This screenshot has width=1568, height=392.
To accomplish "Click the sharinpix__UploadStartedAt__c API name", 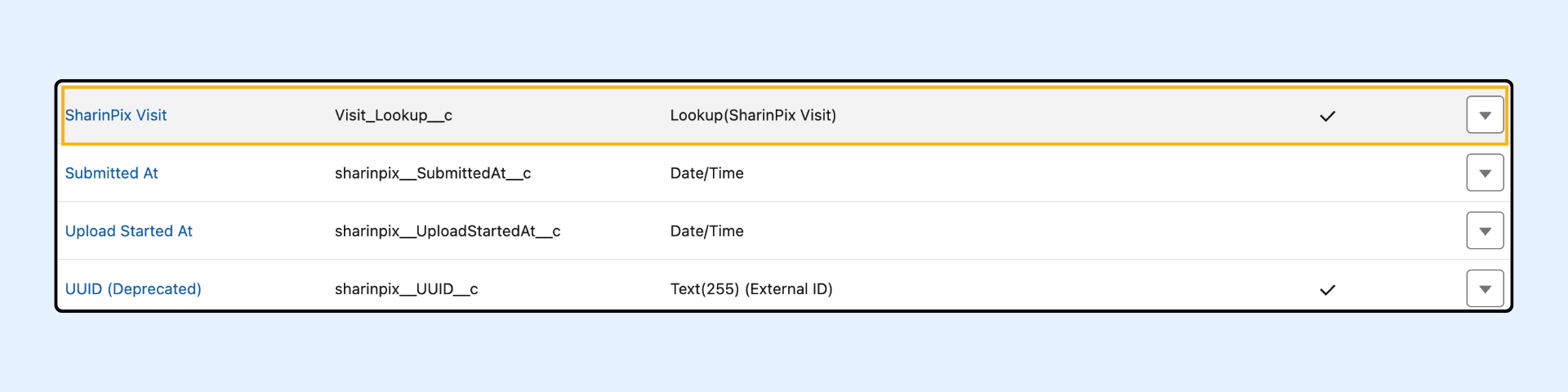I will tap(448, 231).
